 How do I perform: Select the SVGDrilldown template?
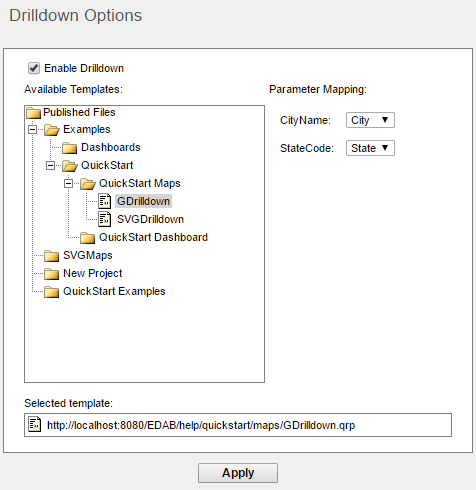pyautogui.click(x=150, y=219)
